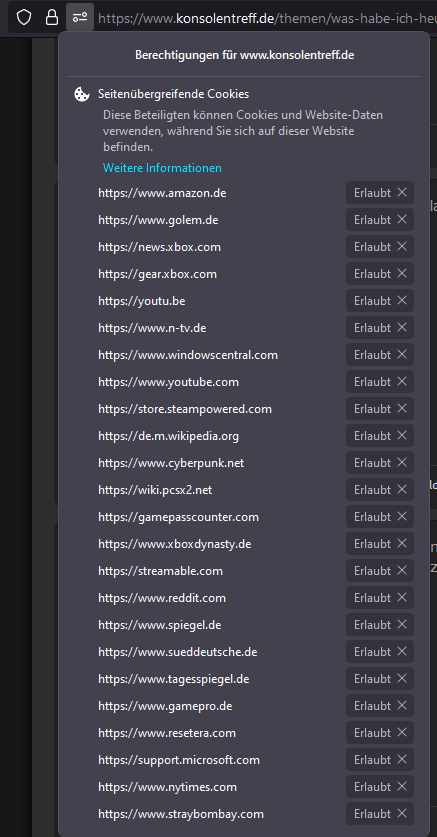Remove the www.nytimes.com allowed entry
This screenshot has height=837, width=437.
pyautogui.click(x=402, y=786)
